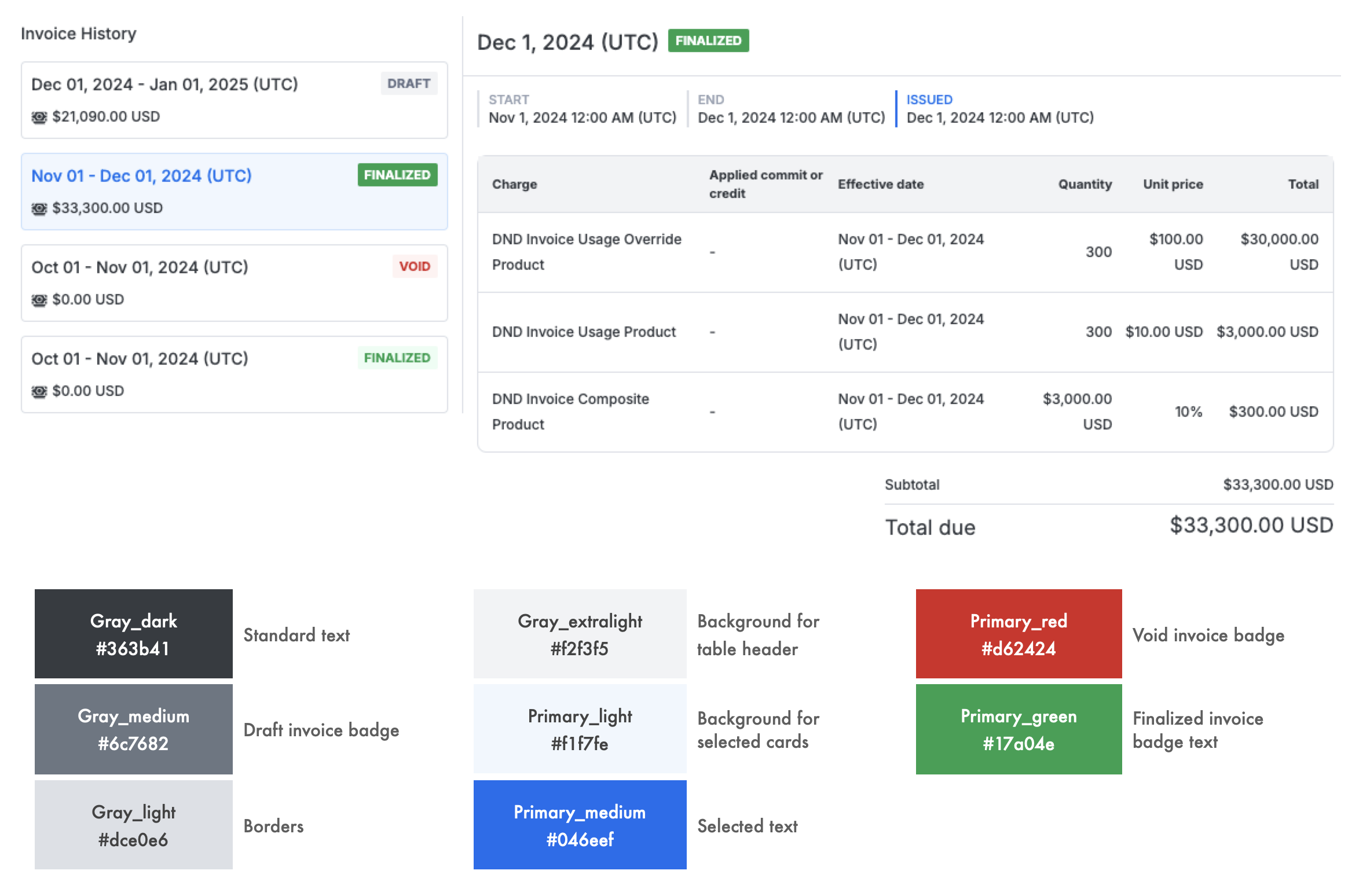Select the Gray_dark #363b41 swatch

pos(133,634)
